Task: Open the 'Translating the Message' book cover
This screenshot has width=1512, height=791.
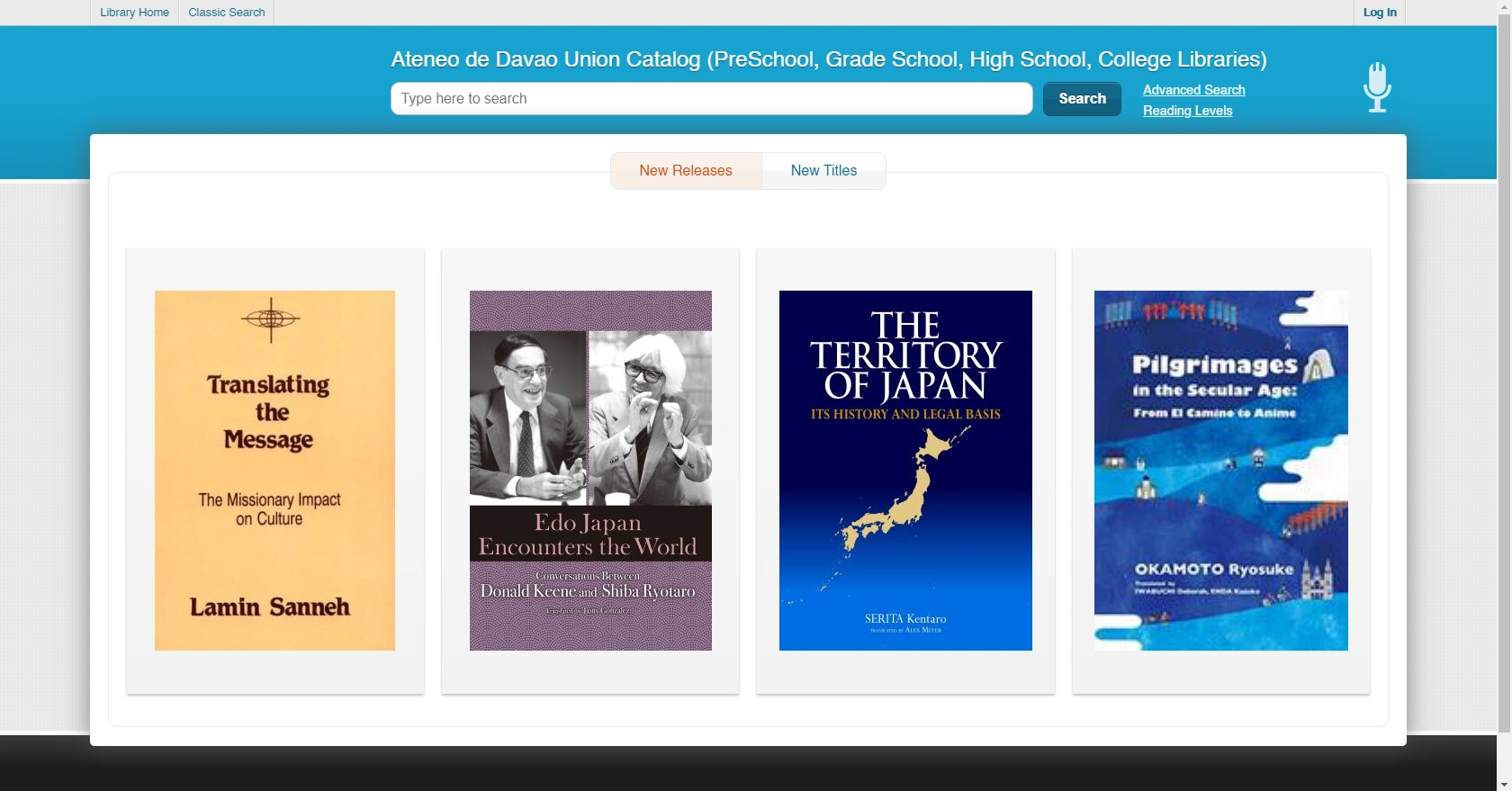Action: (x=274, y=471)
